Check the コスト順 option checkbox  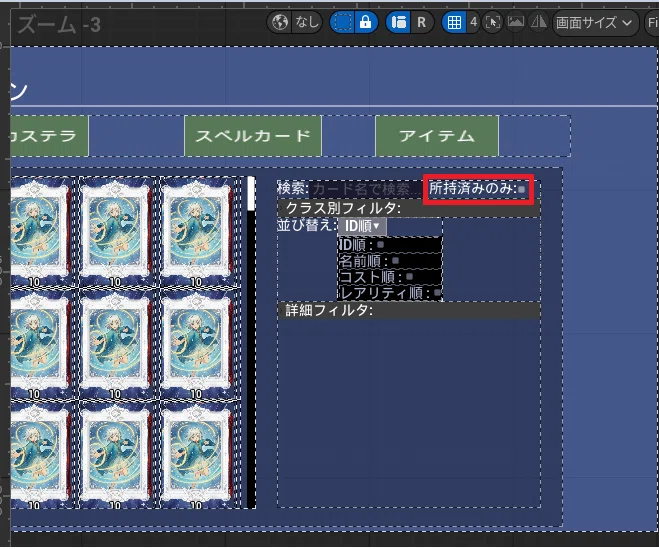[409, 277]
